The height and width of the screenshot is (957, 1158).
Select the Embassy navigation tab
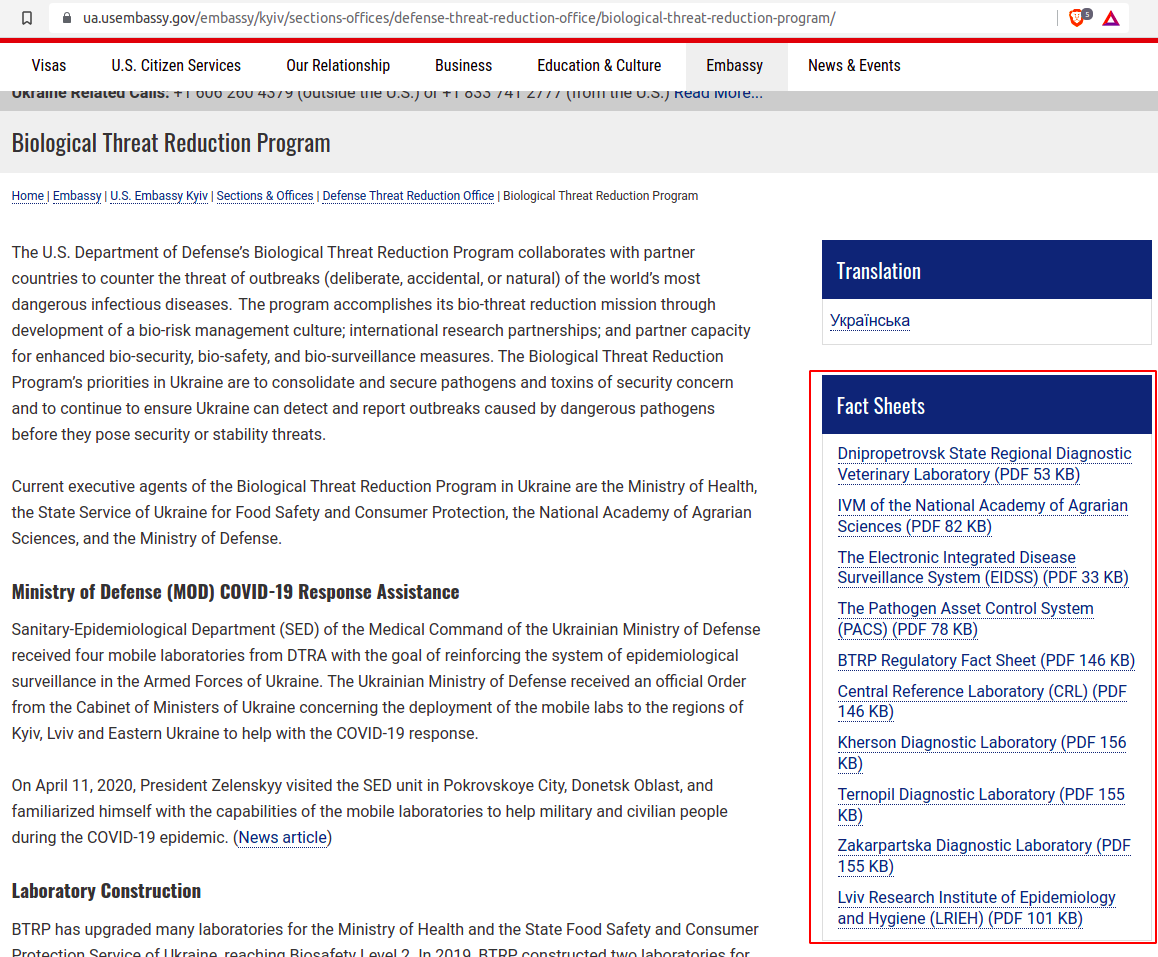[734, 66]
